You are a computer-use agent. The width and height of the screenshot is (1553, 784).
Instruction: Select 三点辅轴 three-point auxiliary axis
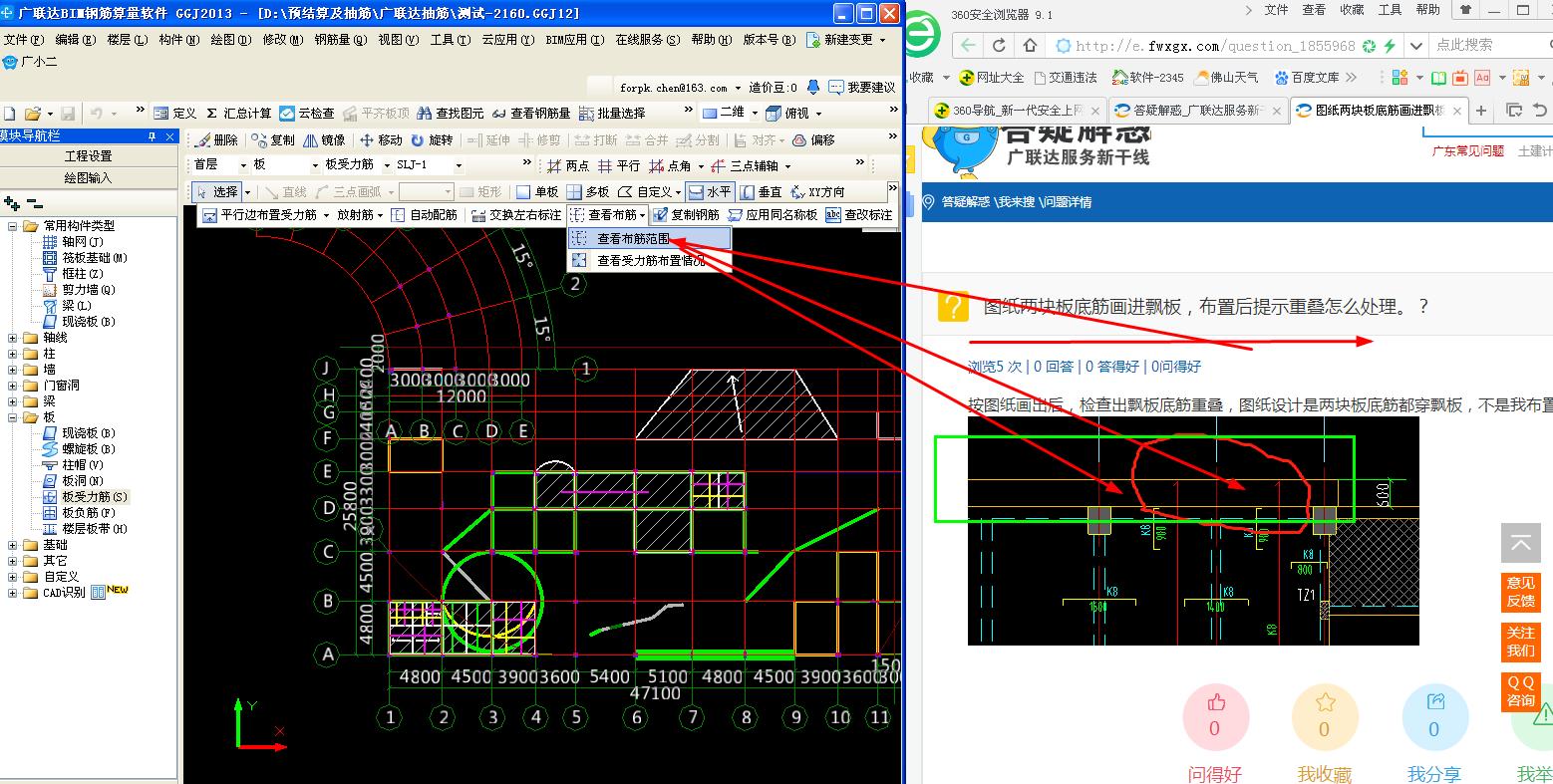point(746,166)
